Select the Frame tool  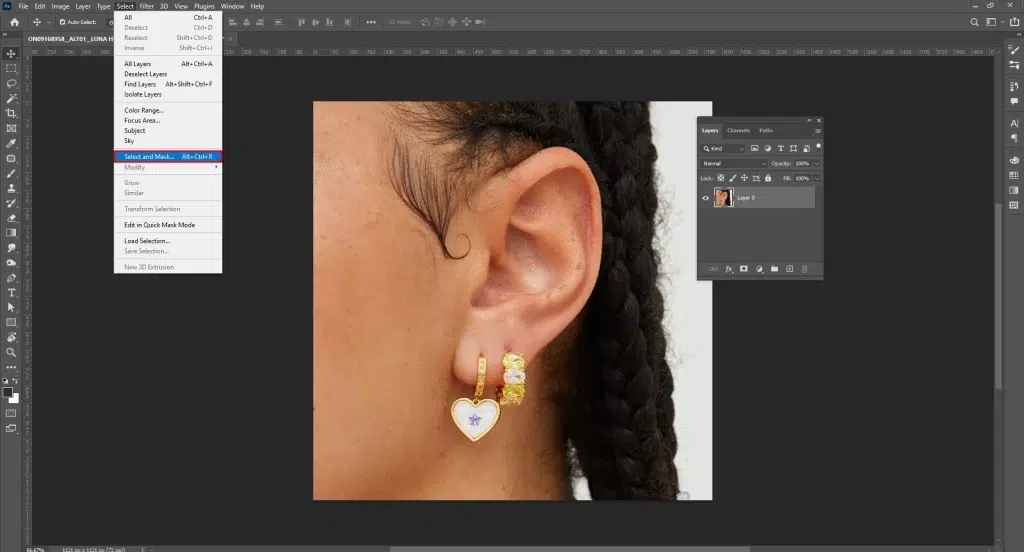[x=11, y=129]
